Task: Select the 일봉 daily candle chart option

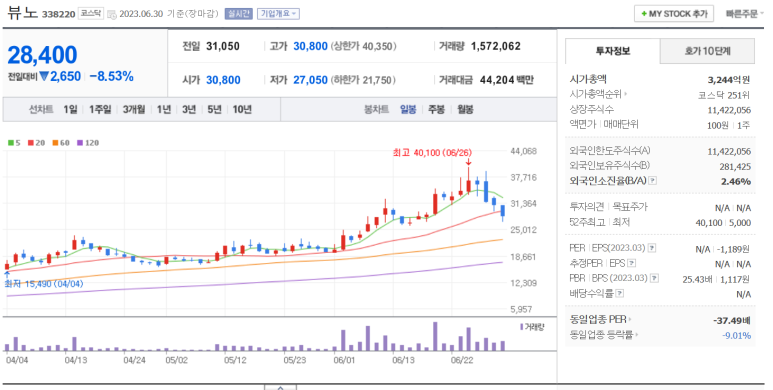Action: [x=408, y=109]
